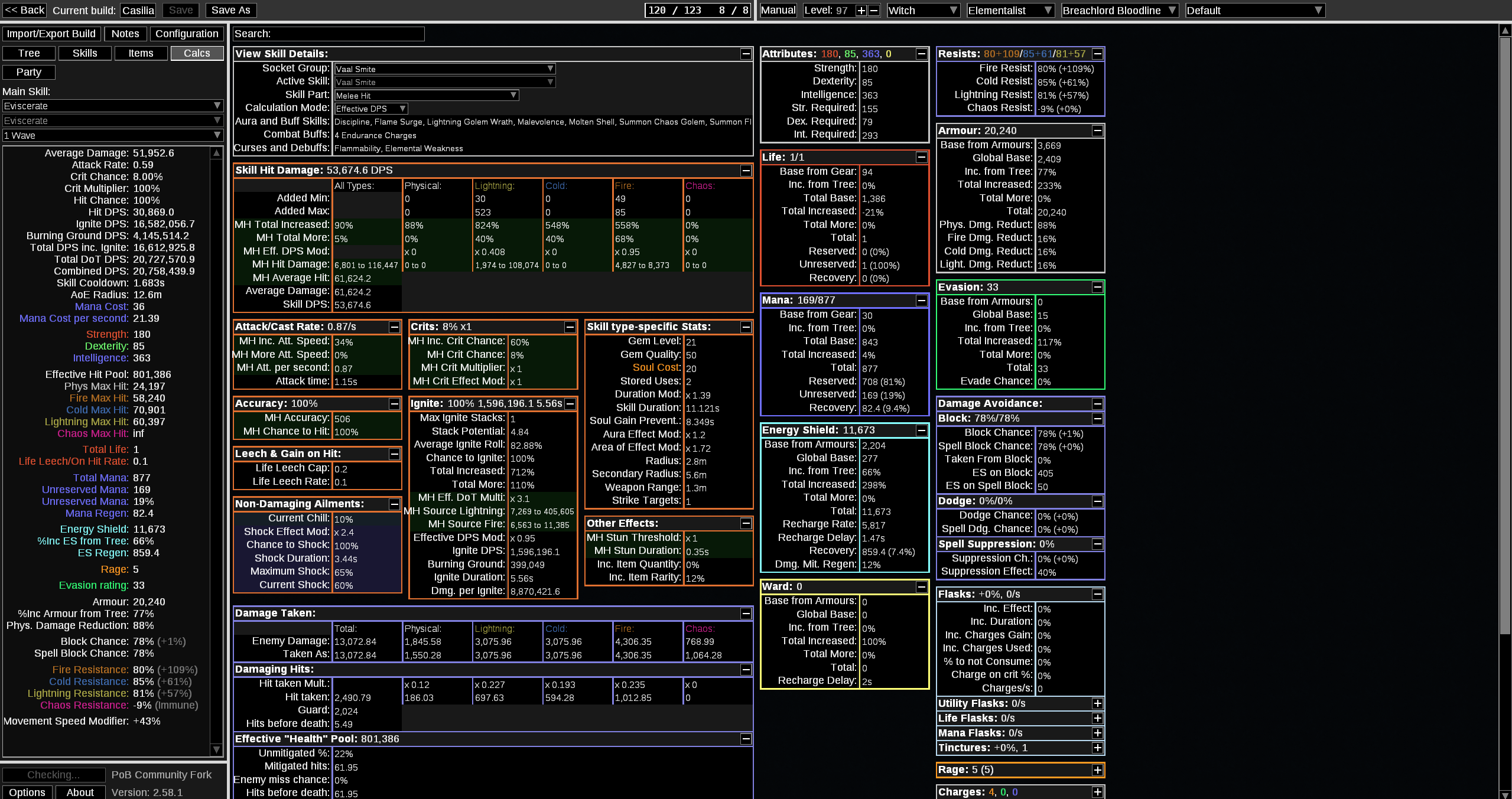The height and width of the screenshot is (799, 1512).
Task: Collapse the Skill Hit Damage section
Action: pyautogui.click(x=746, y=171)
